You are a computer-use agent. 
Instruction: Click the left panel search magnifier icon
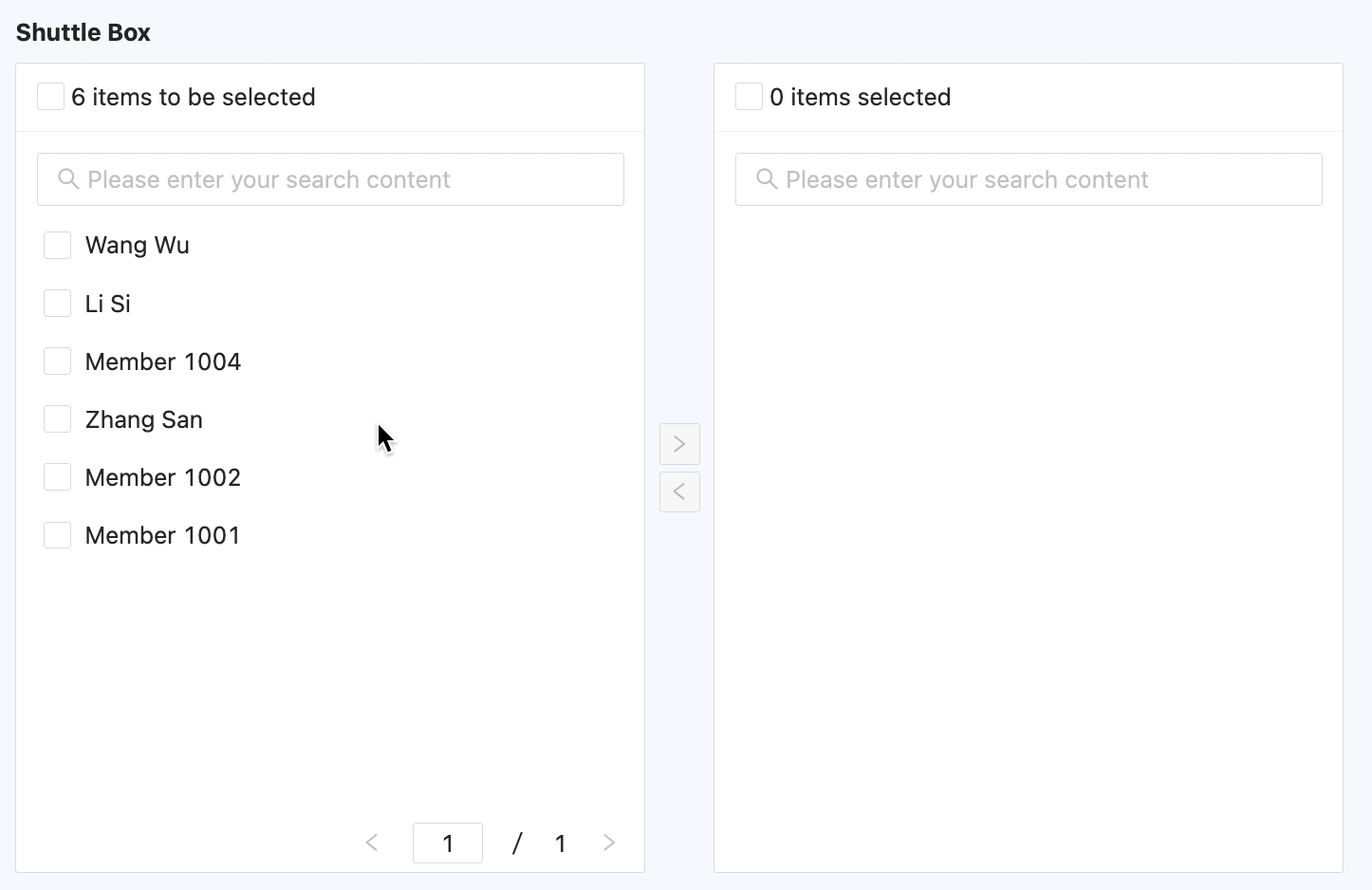(x=68, y=179)
